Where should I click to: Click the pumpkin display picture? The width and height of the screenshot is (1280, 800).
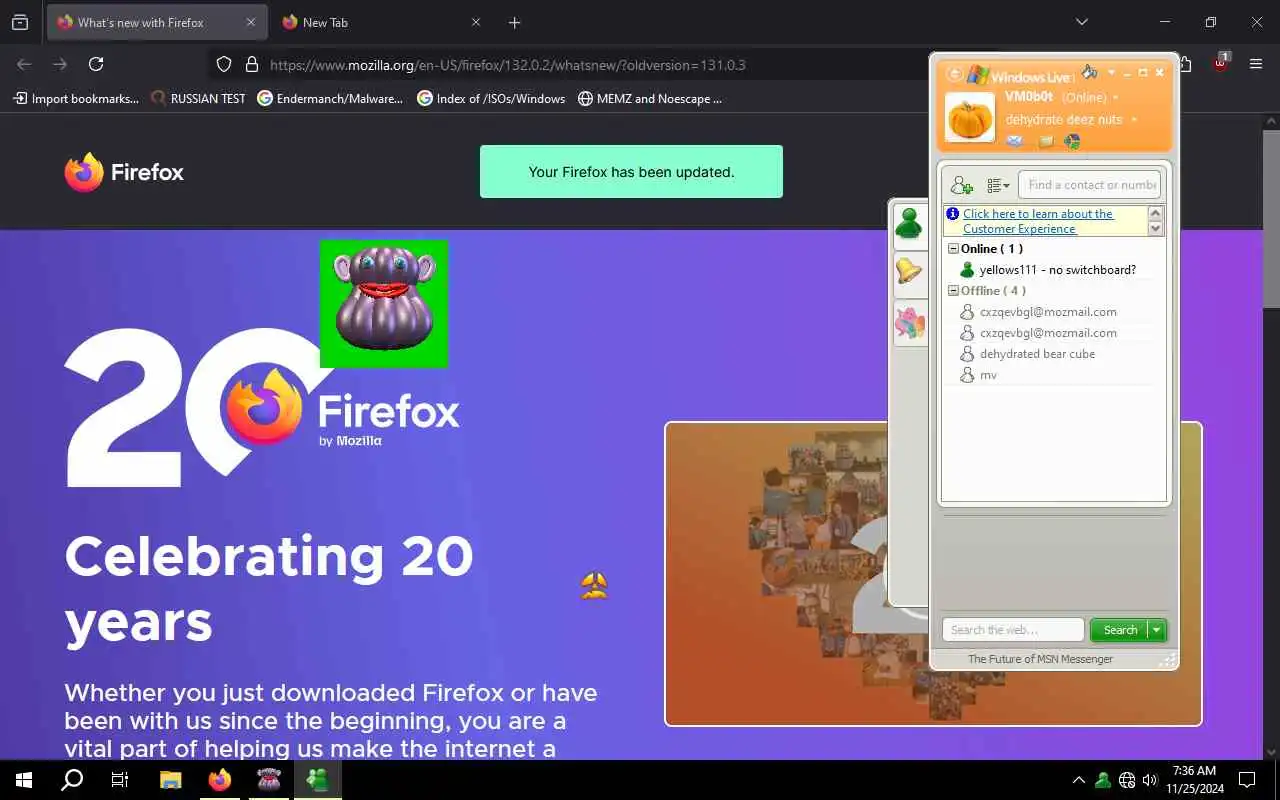(x=970, y=119)
